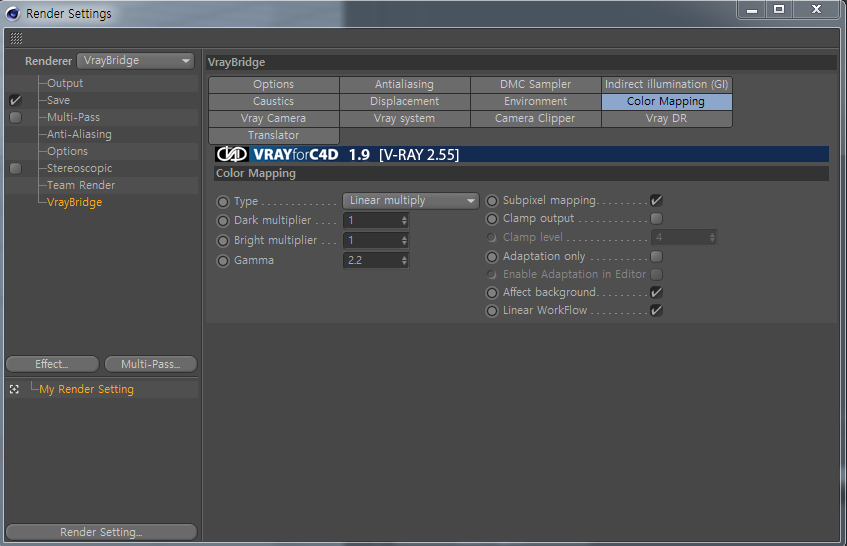Screen dimensions: 847x546
Task: Click the Effect... button
Action: click(x=52, y=364)
